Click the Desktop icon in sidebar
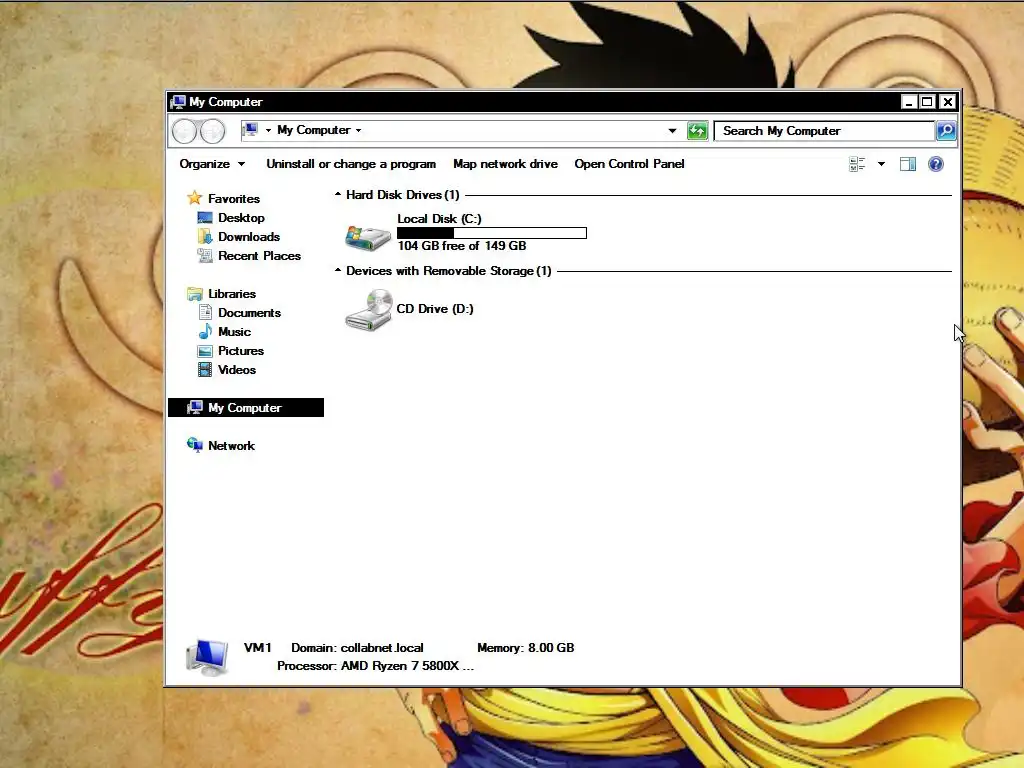The image size is (1024, 768). click(x=204, y=217)
